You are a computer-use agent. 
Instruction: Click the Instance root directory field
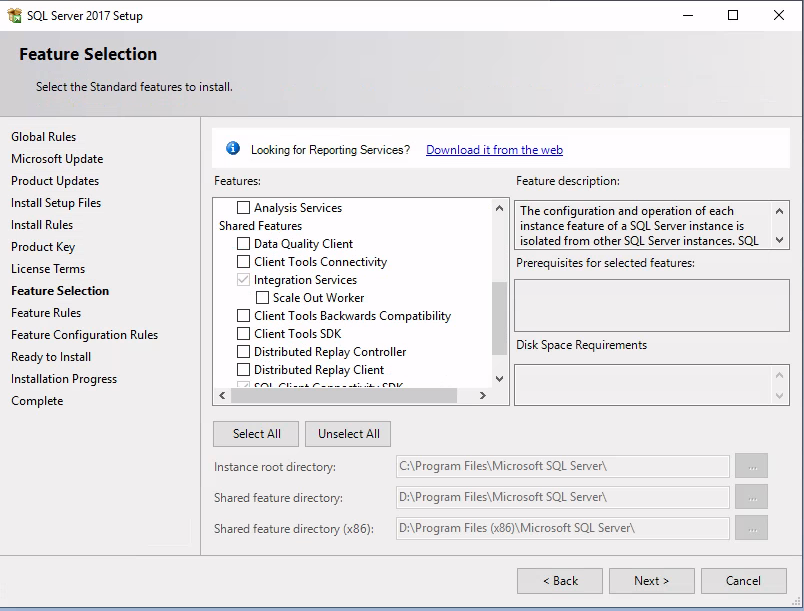562,466
